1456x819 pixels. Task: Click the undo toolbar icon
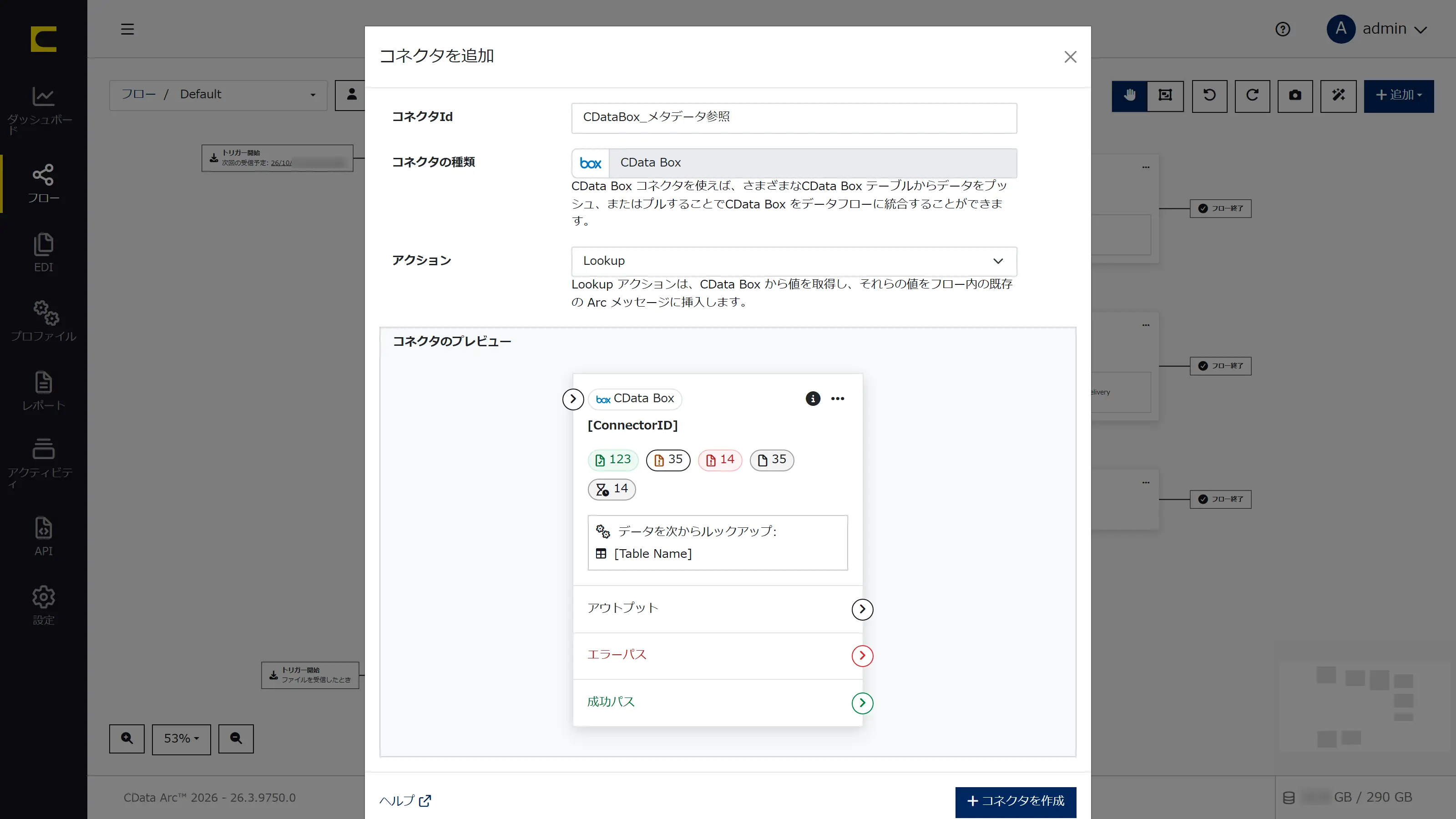click(1209, 95)
